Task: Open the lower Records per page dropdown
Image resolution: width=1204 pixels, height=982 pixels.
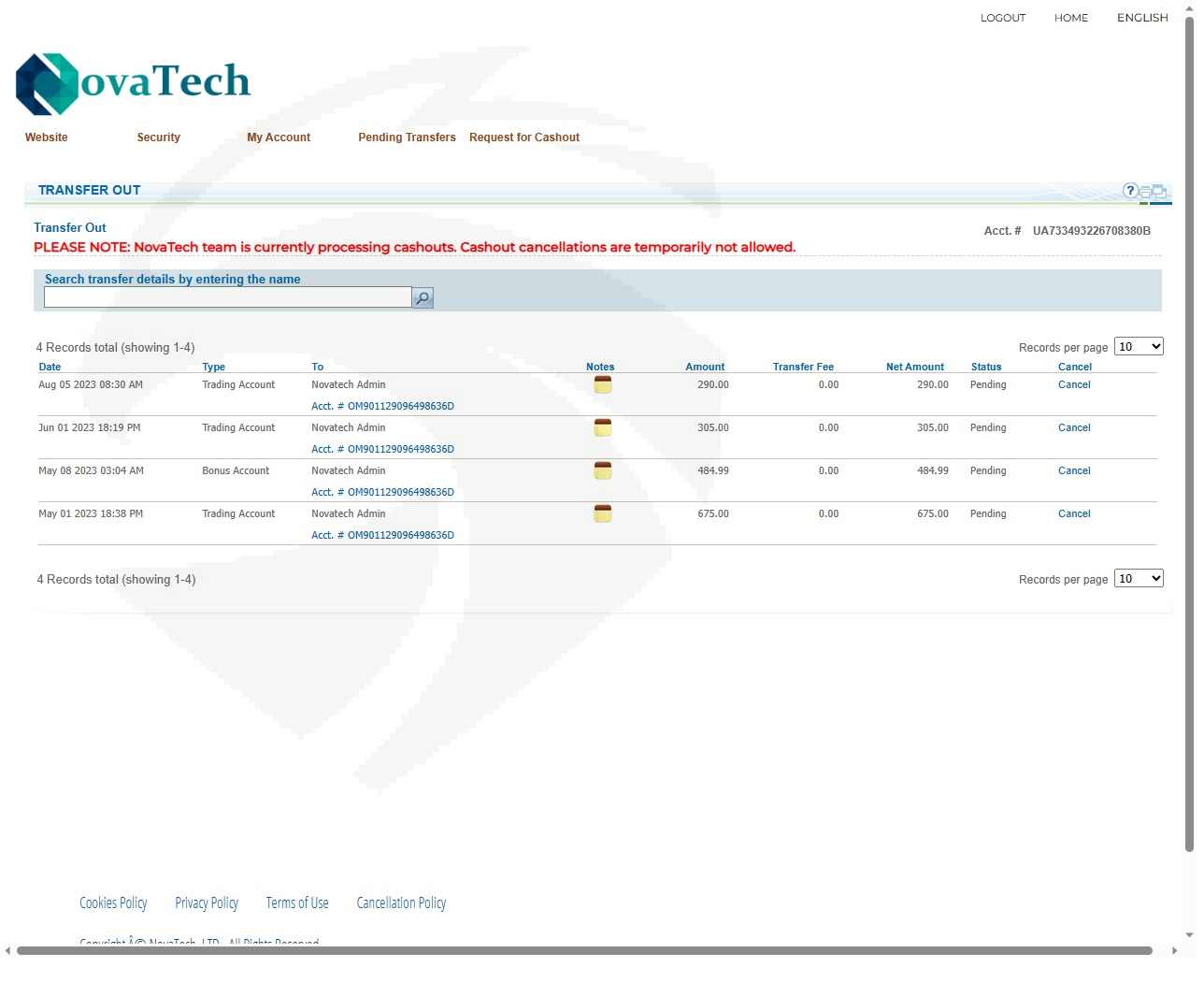Action: coord(1139,579)
